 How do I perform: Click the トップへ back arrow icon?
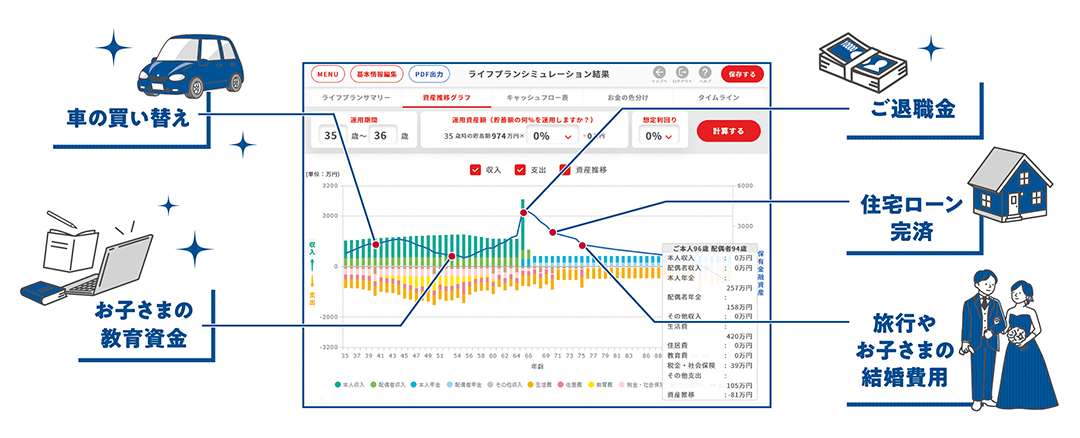click(x=658, y=73)
